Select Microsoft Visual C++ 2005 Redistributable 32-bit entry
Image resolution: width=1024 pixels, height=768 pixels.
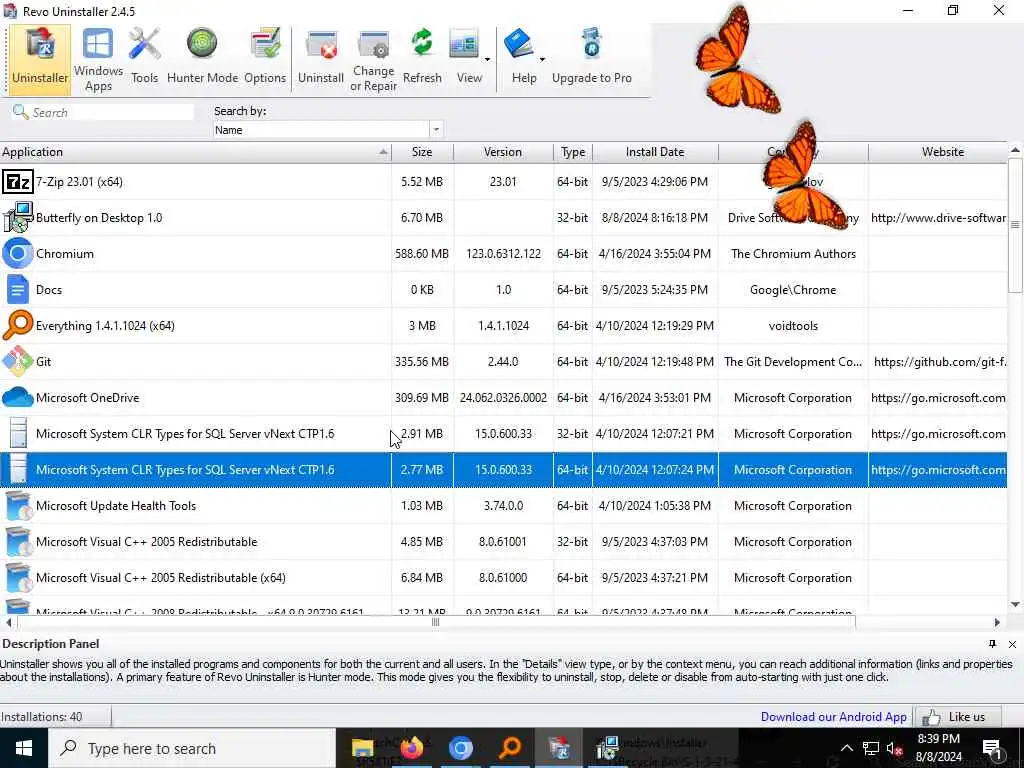(146, 541)
